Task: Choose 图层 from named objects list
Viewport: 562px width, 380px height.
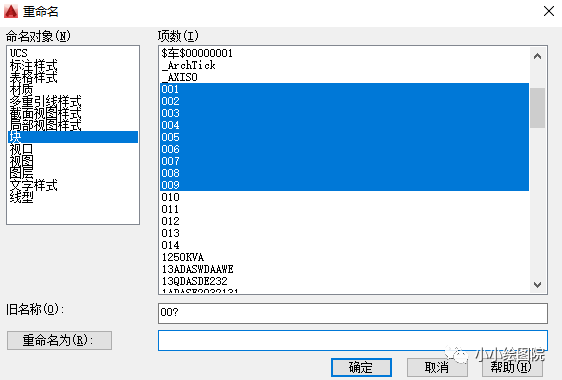Action: (x=22, y=173)
